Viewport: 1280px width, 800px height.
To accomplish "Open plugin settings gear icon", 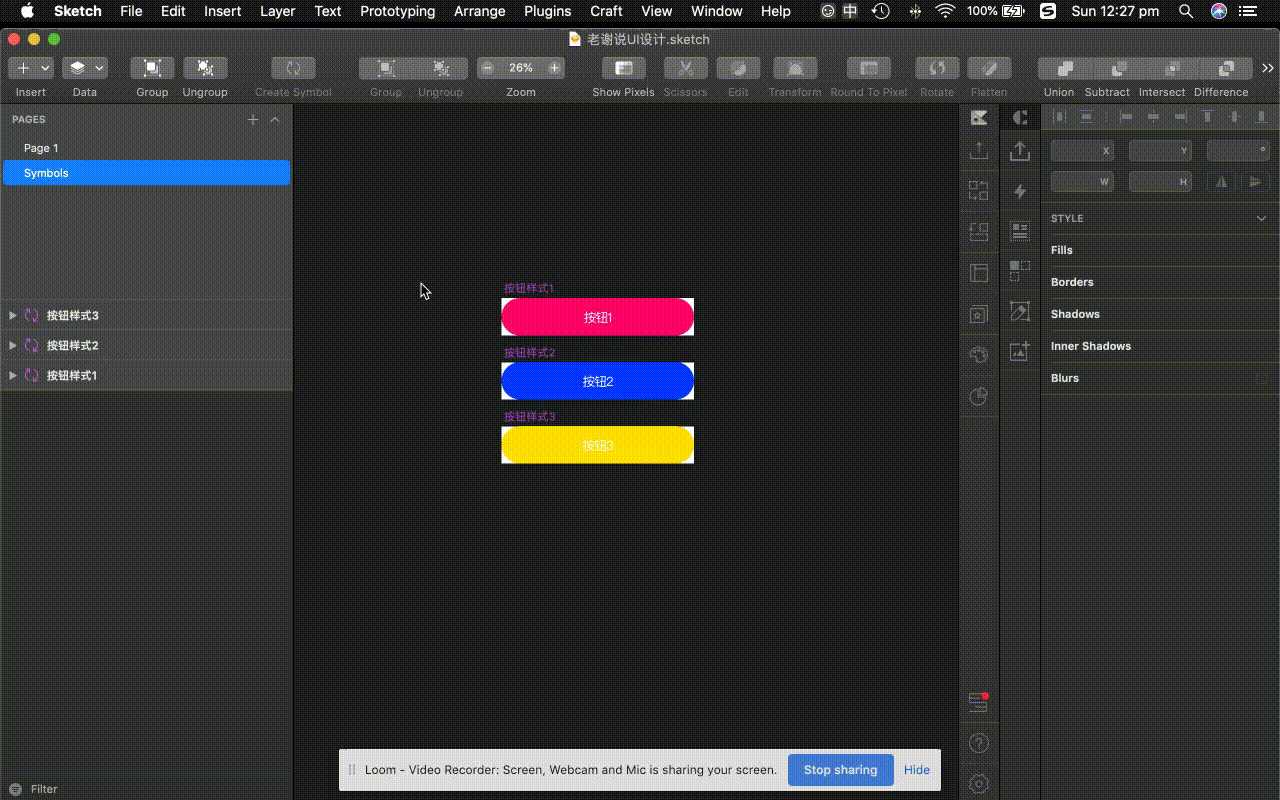I will click(979, 783).
